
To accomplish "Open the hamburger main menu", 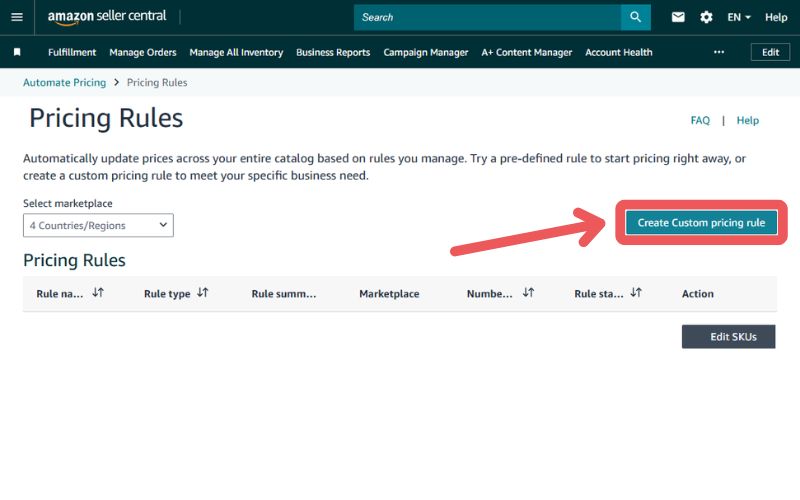I will [17, 17].
